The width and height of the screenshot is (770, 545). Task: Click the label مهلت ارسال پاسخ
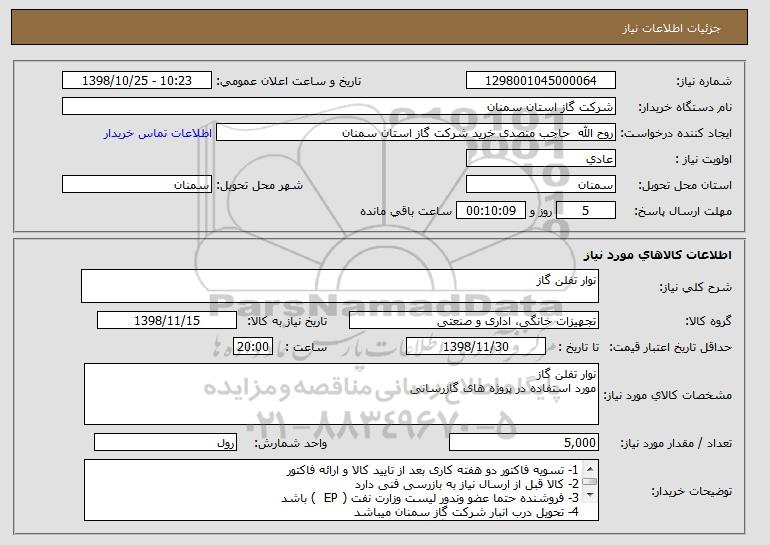pyautogui.click(x=683, y=212)
